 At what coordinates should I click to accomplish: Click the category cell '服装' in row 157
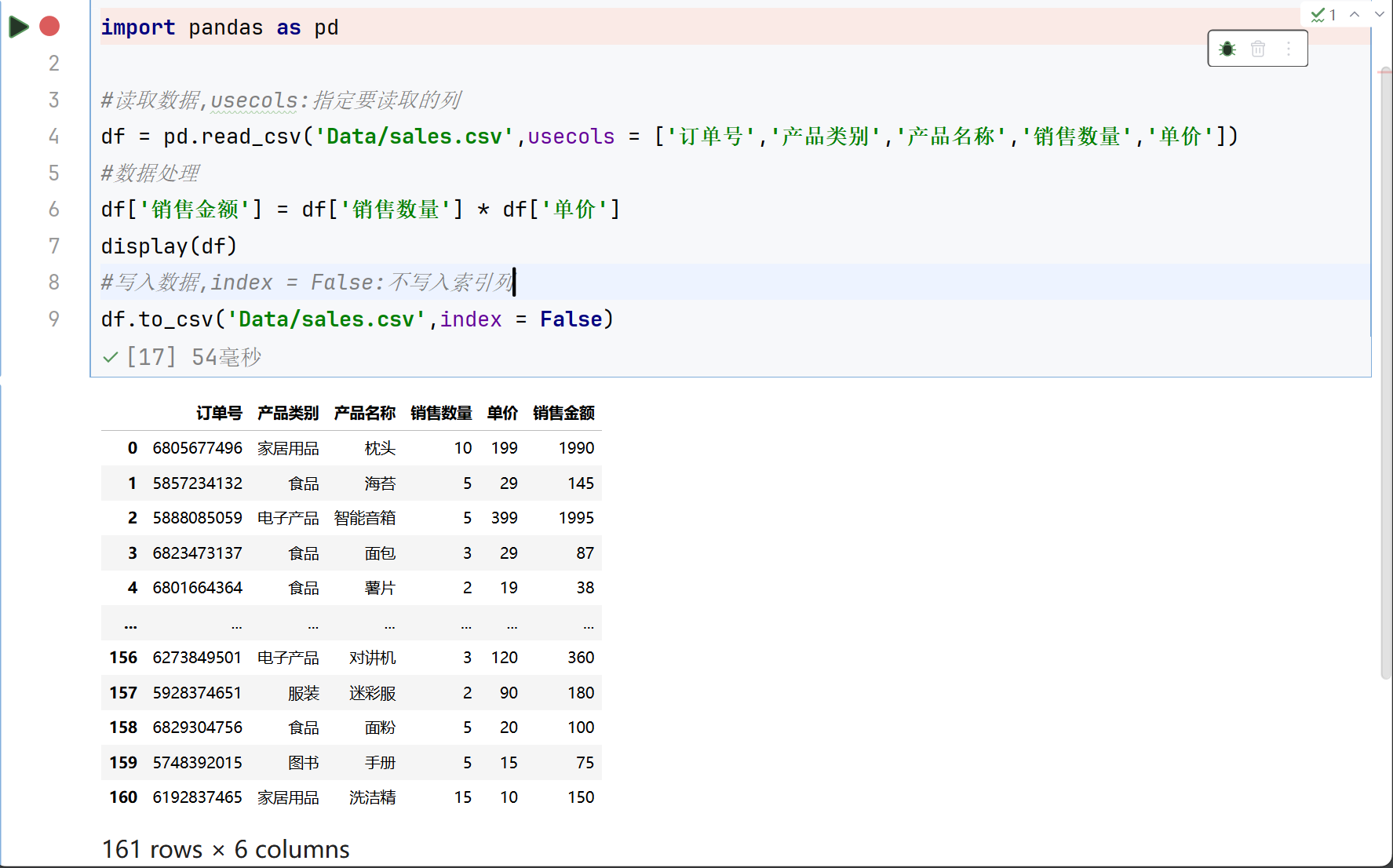304,693
